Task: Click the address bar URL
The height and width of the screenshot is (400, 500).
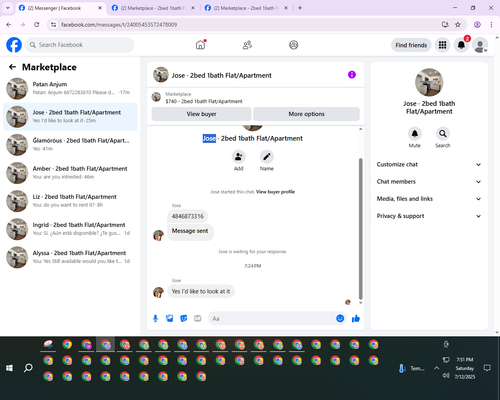Action: (119, 25)
